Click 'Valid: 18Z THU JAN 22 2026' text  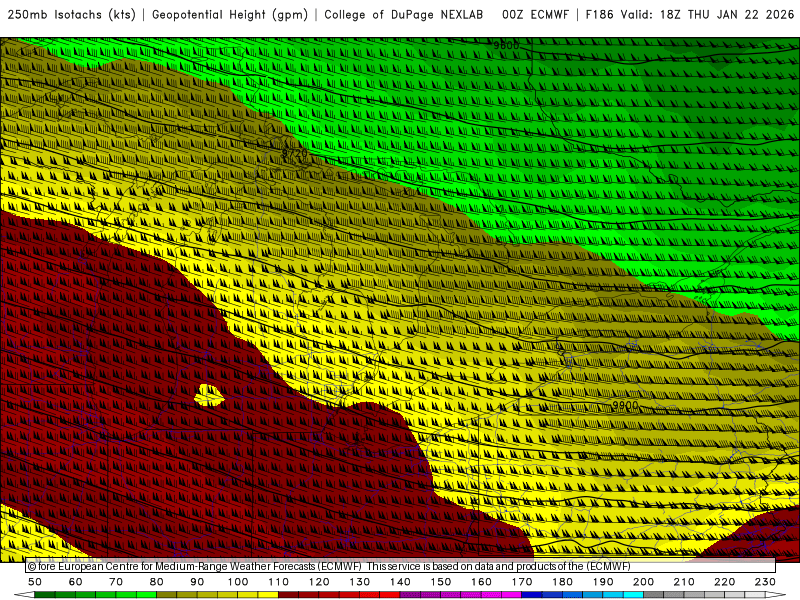[x=707, y=15]
